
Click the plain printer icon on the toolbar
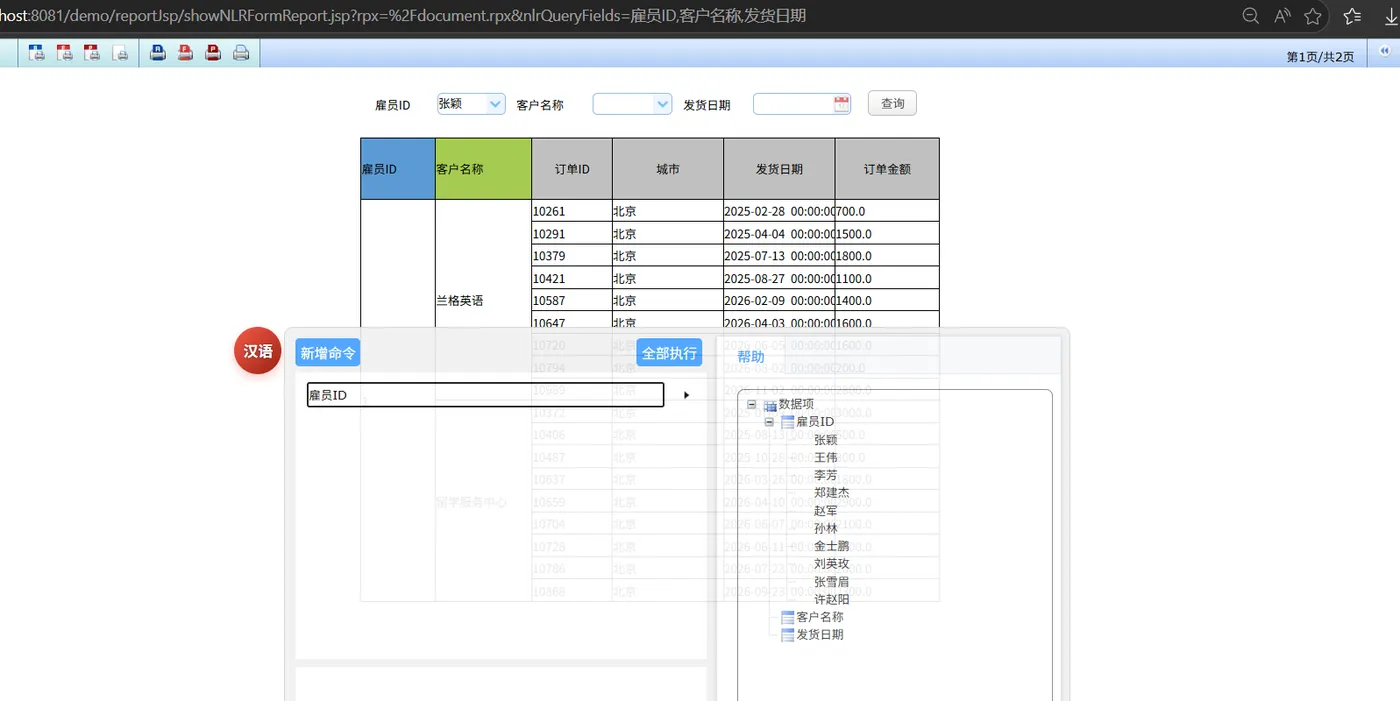[241, 53]
